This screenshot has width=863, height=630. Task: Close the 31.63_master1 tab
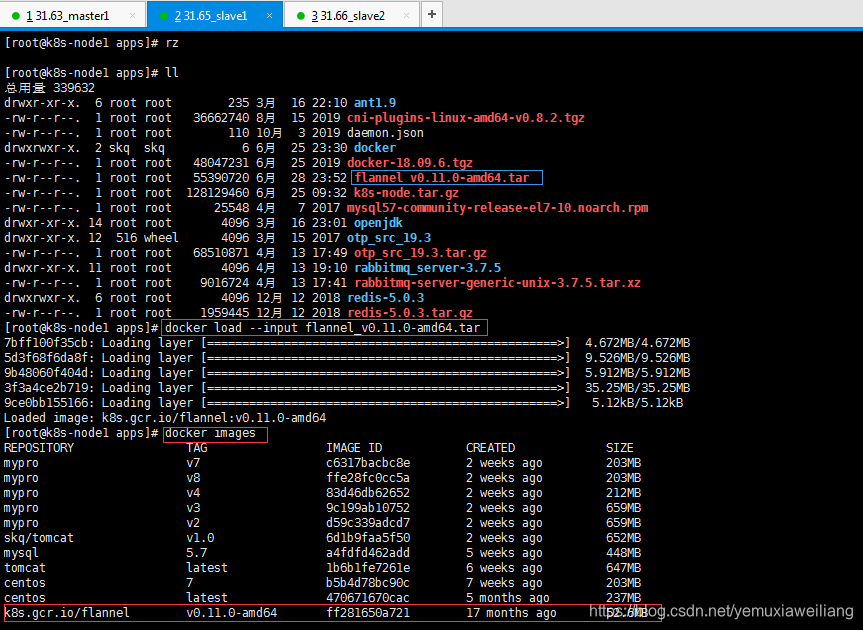click(x=132, y=16)
